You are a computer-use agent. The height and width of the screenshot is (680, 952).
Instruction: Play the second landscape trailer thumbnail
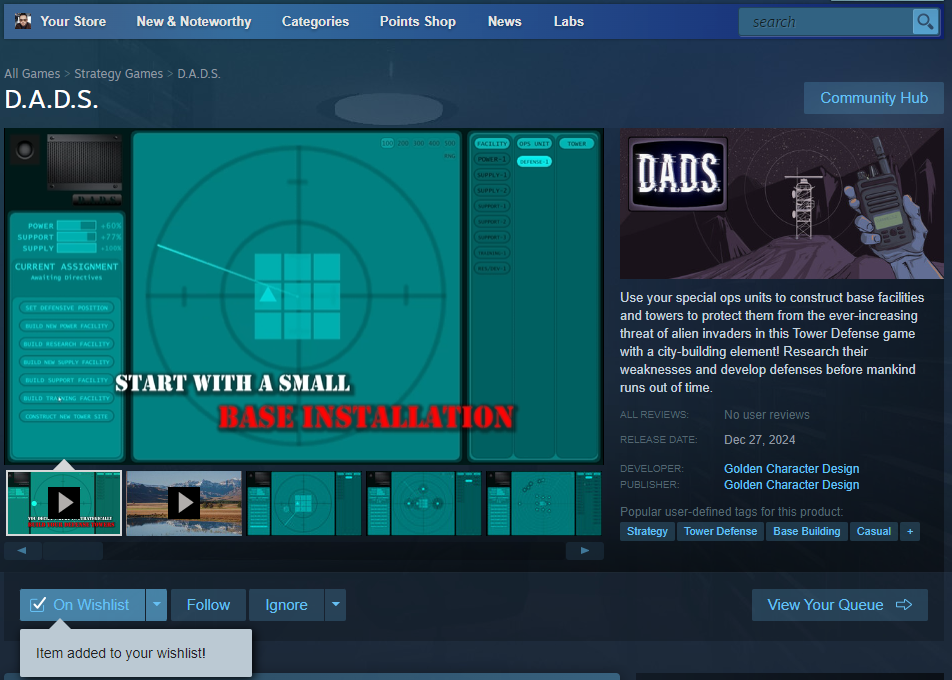click(184, 503)
